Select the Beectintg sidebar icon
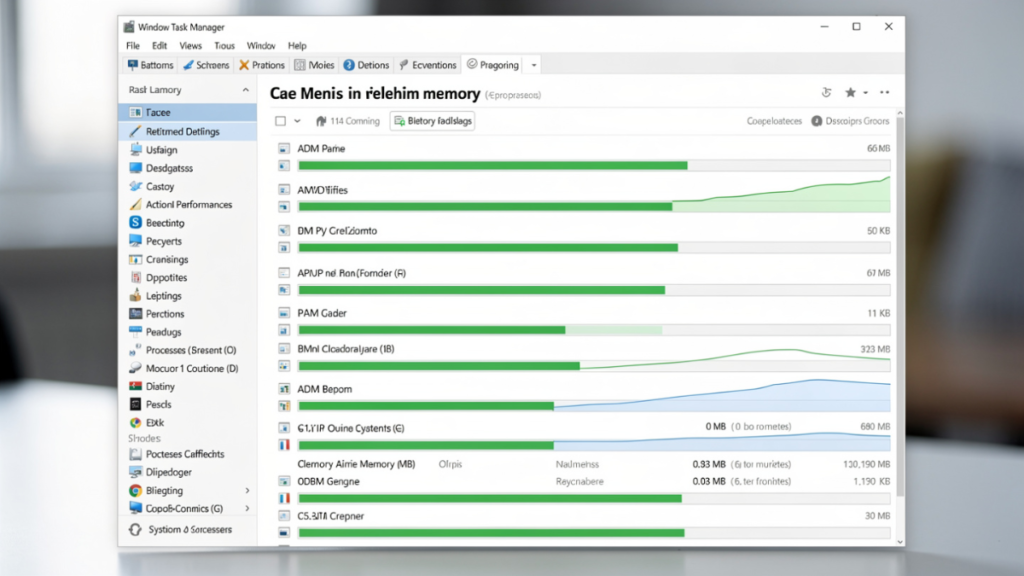Viewport: 1024px width, 576px height. (x=135, y=223)
